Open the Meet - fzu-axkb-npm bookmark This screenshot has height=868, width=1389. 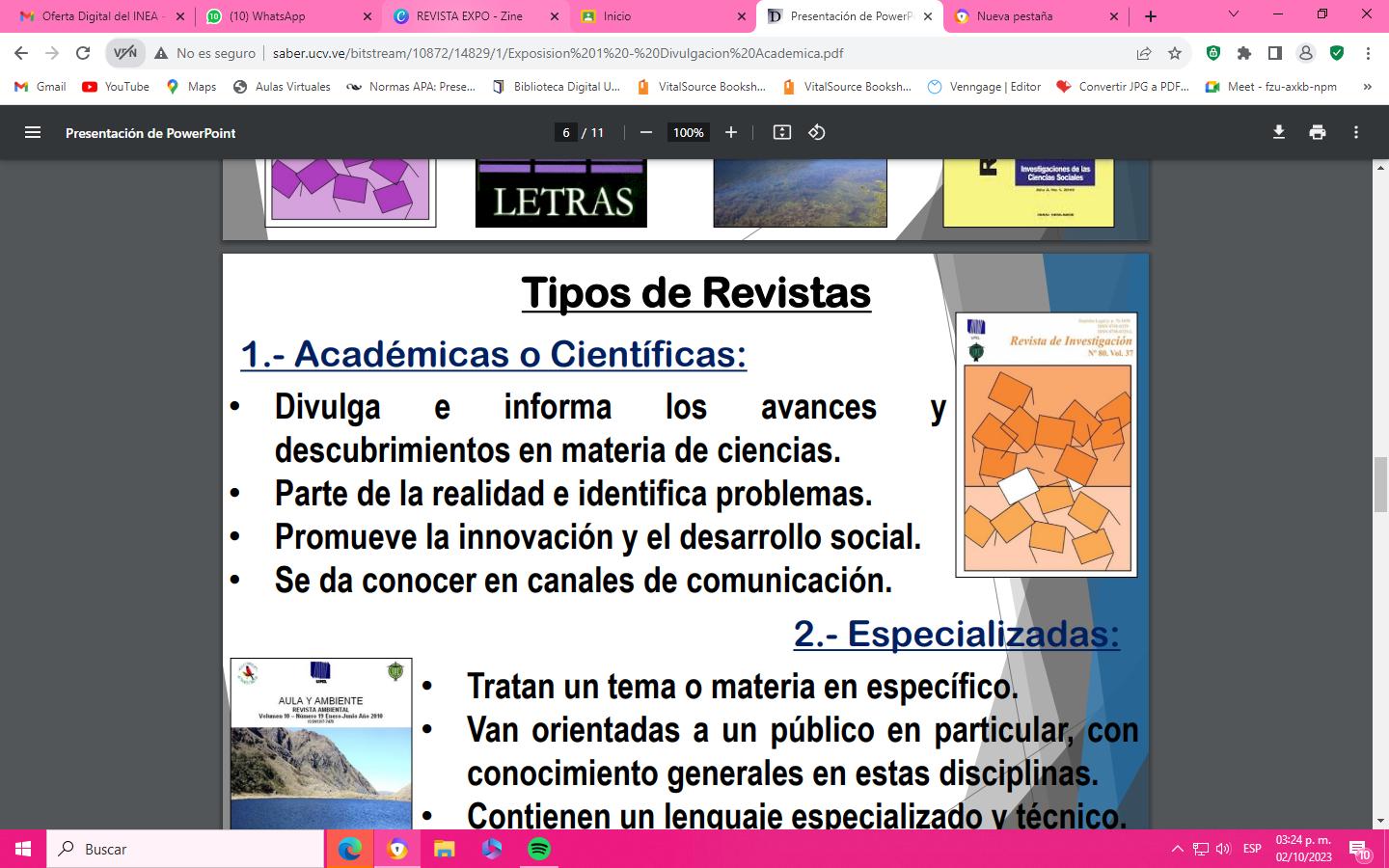point(1271,87)
